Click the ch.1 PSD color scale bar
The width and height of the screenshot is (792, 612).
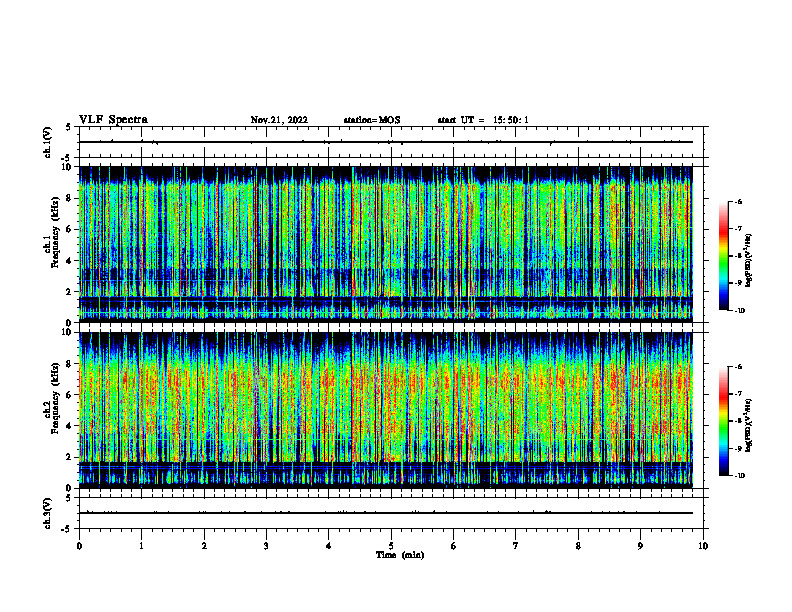click(x=724, y=256)
